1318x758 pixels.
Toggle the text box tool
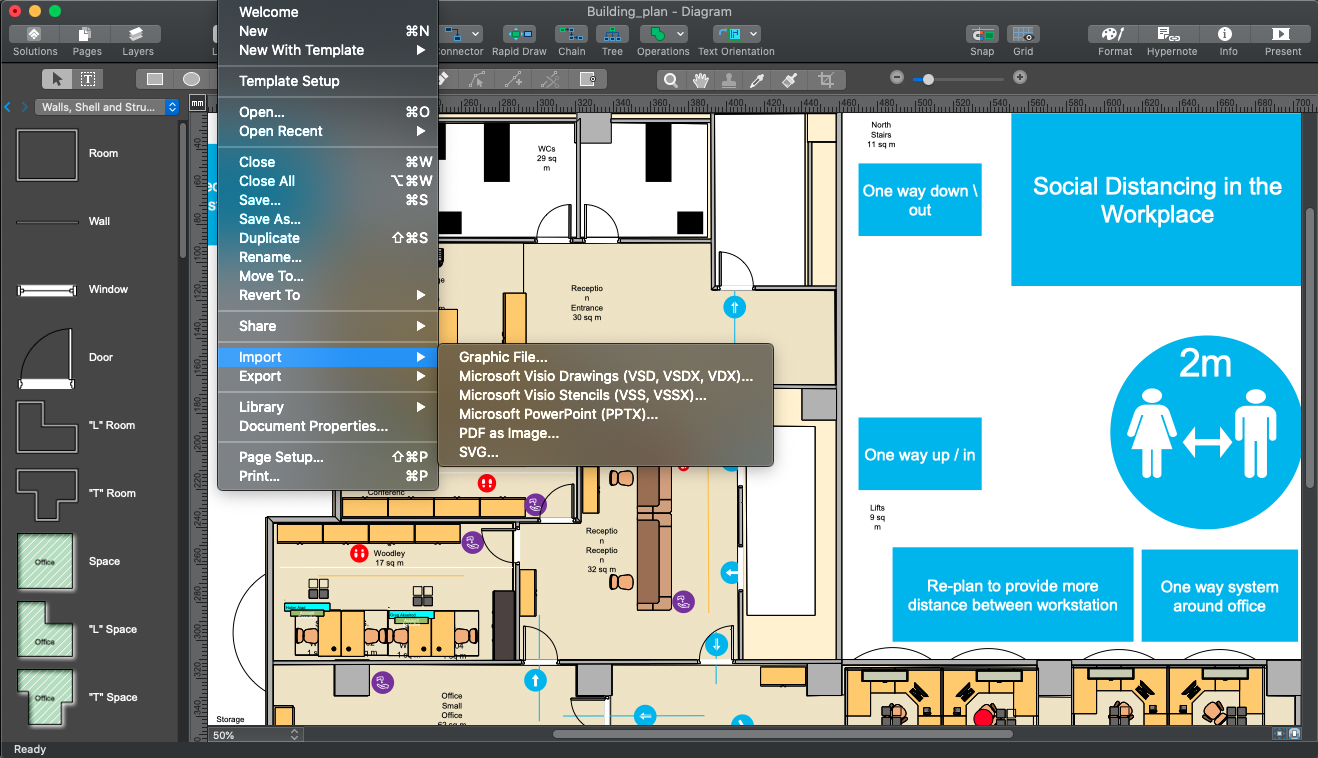pyautogui.click(x=88, y=79)
